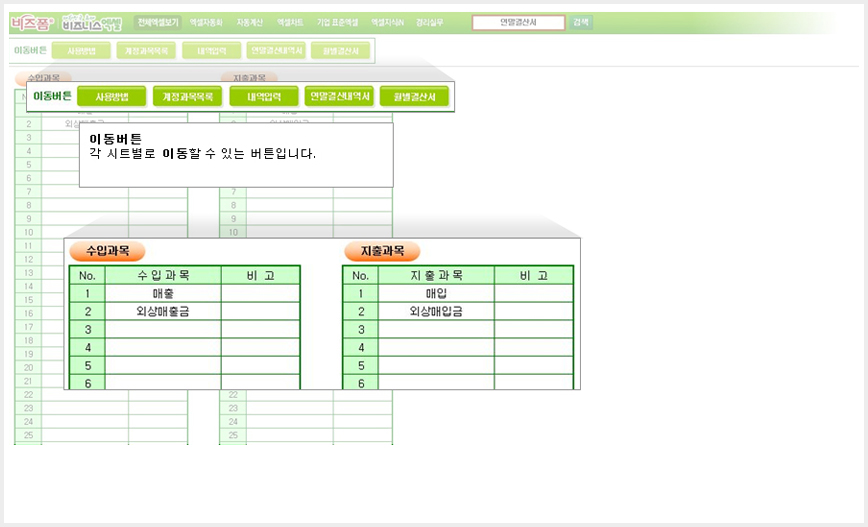The height and width of the screenshot is (527, 868).
Task: Click row number 25 in left background table
Action: coord(28,435)
